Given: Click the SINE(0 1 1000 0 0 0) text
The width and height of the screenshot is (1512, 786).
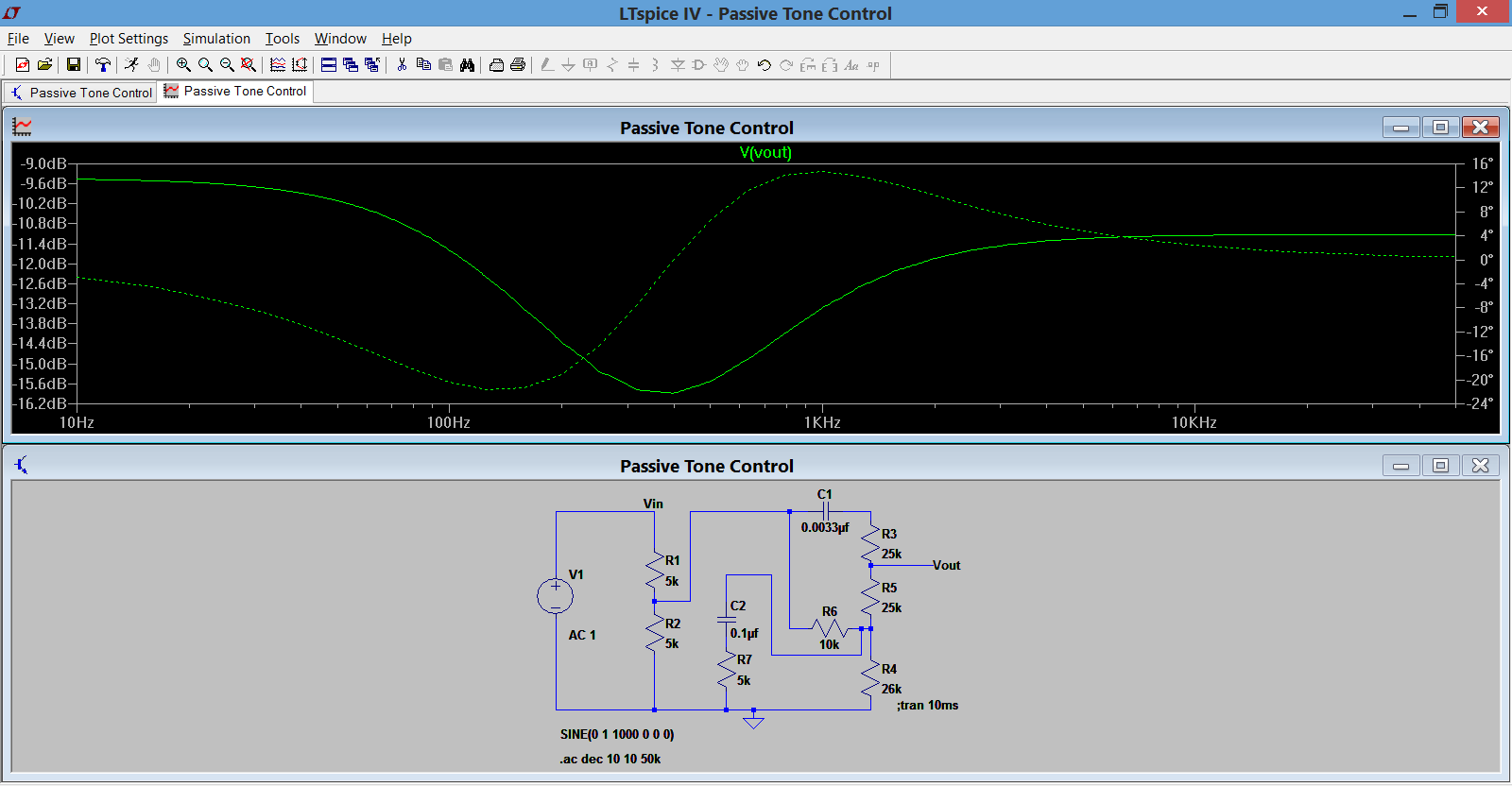Looking at the screenshot, I should tap(617, 734).
